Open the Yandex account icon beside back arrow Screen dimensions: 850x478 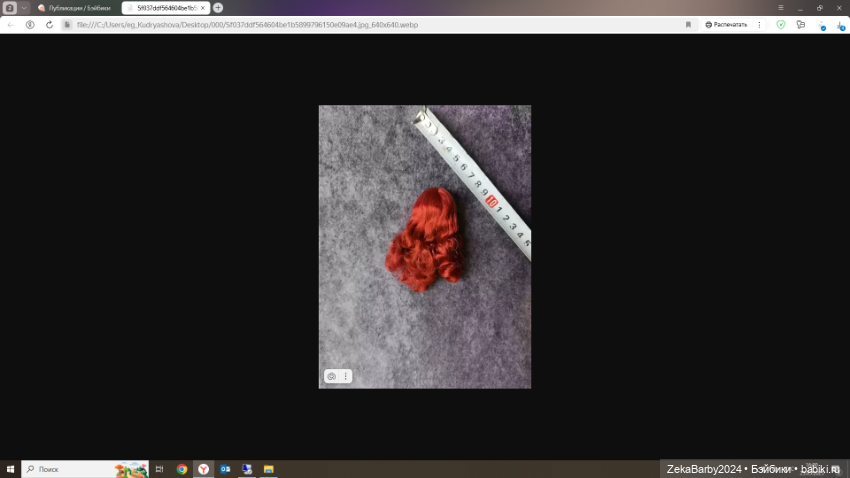[30, 24]
